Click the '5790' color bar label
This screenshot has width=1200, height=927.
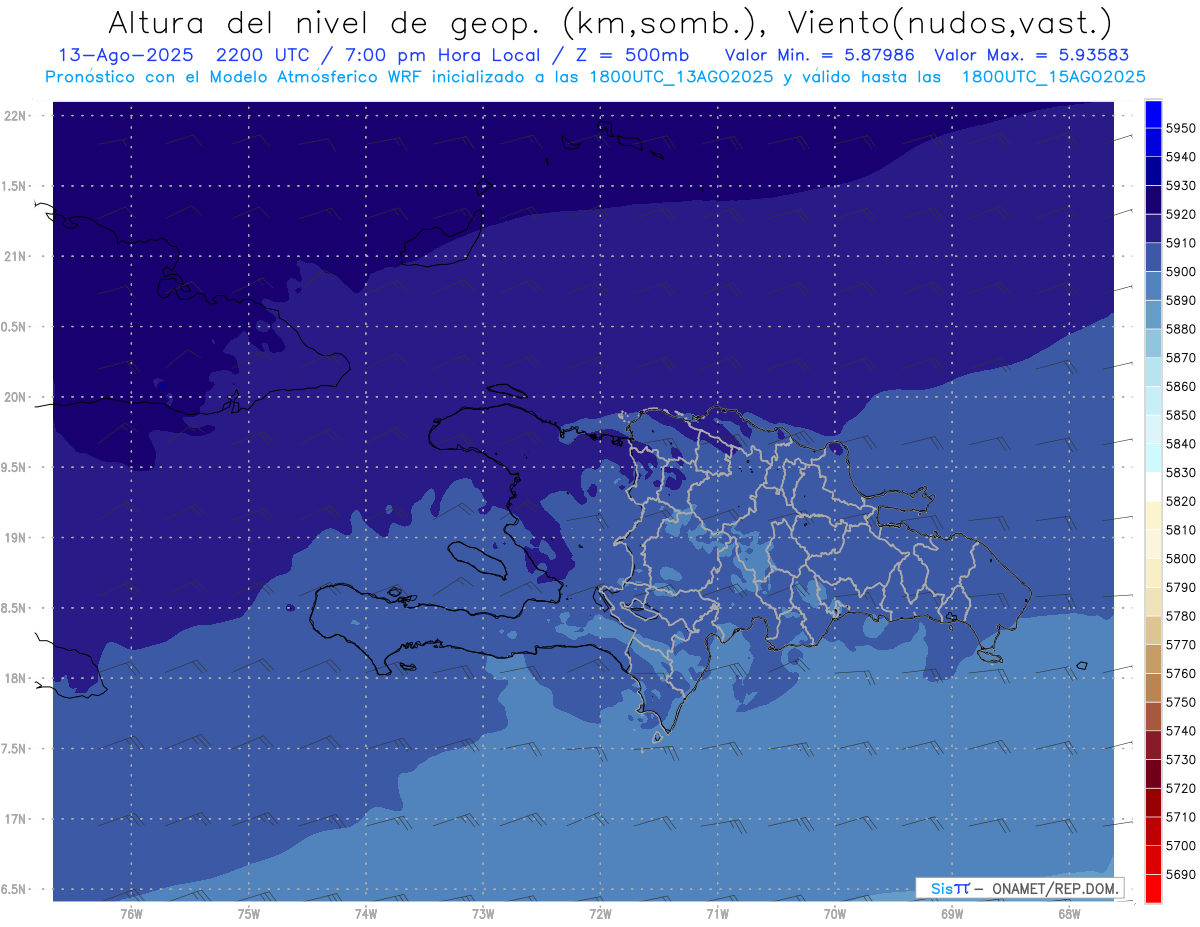pos(1181,587)
